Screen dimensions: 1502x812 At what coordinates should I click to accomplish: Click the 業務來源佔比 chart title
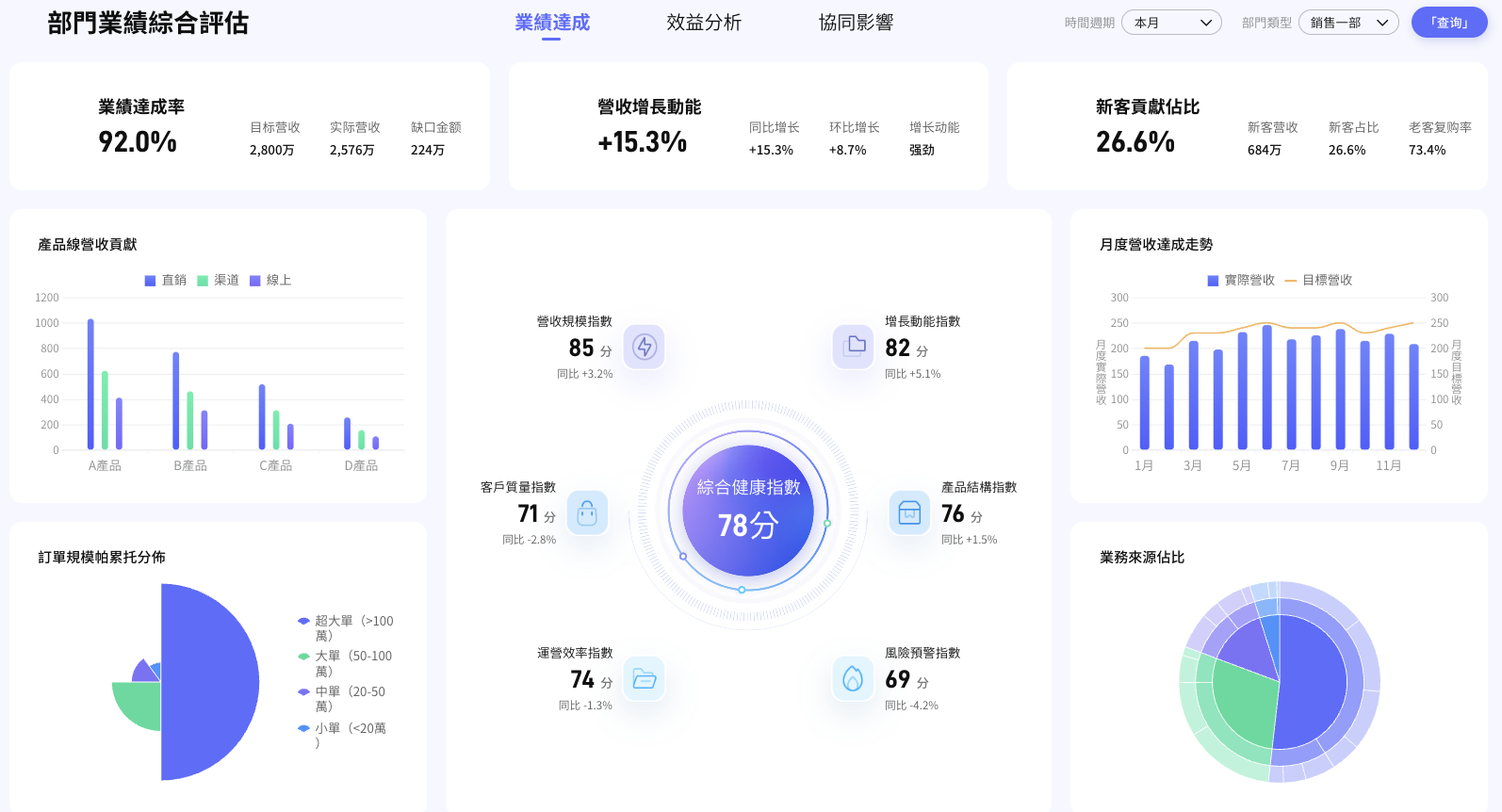pos(1142,557)
